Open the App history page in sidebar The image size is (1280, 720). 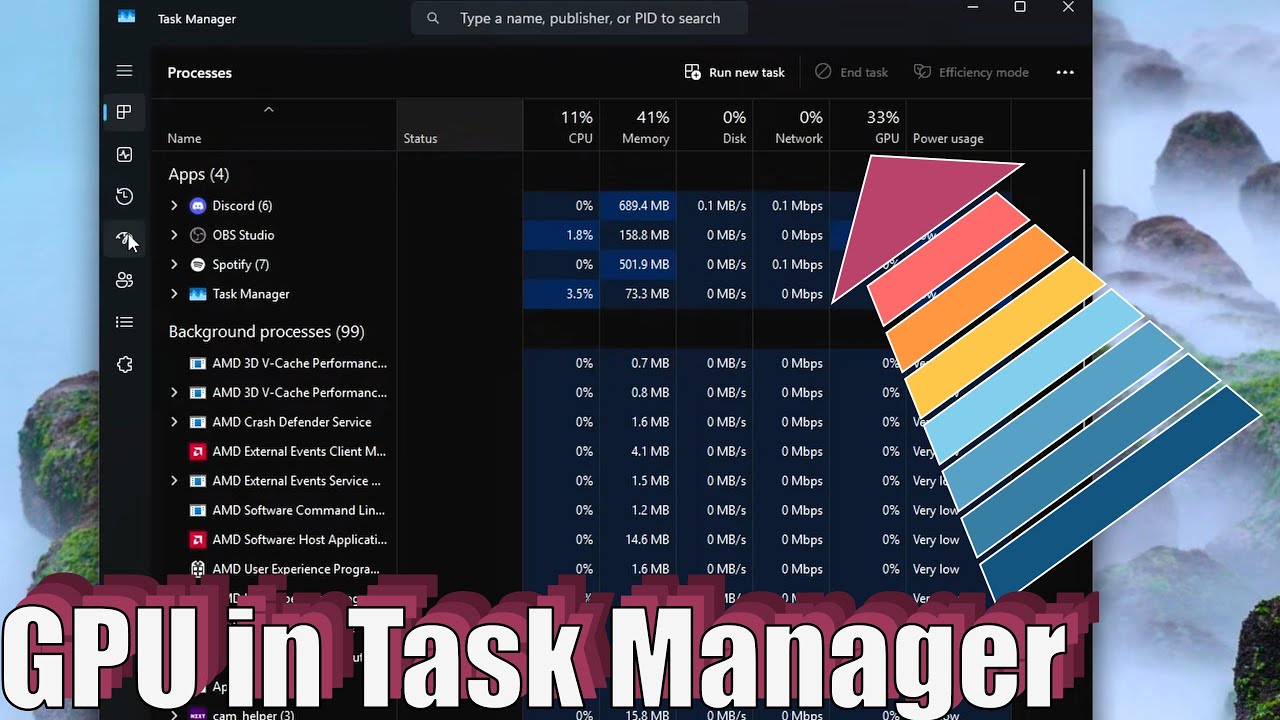pyautogui.click(x=124, y=196)
